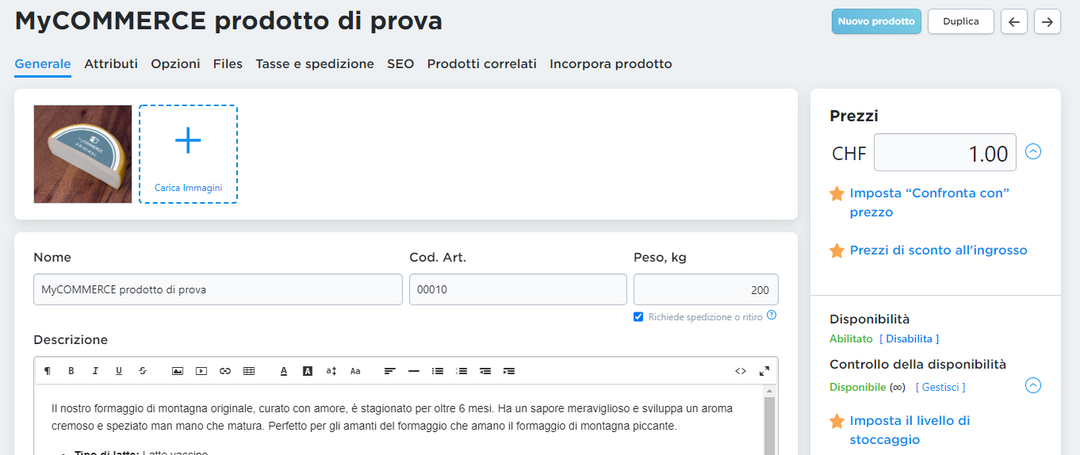
Task: Go to previous product with left arrow
Action: point(1014,21)
